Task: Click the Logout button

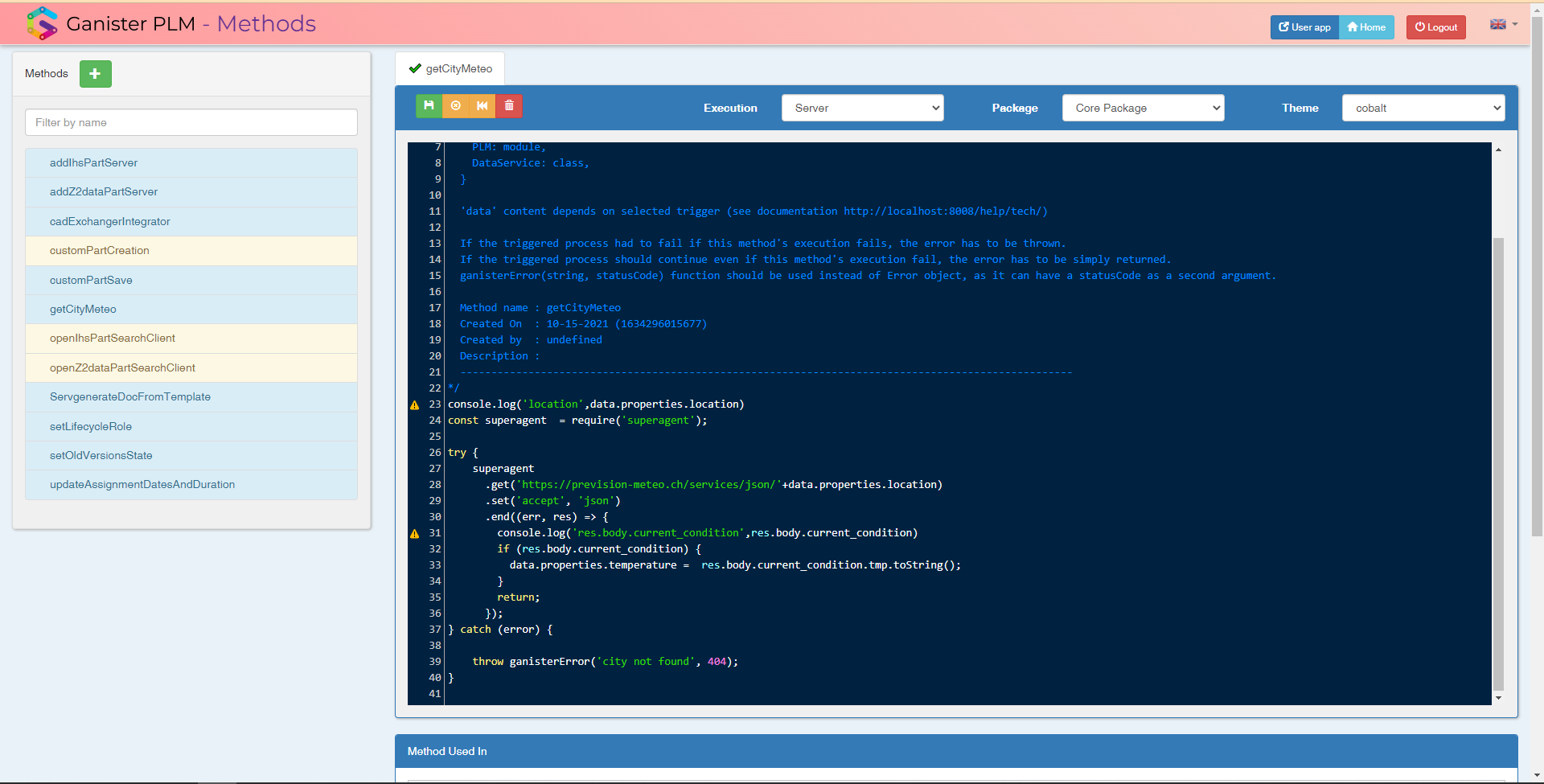Action: coord(1436,27)
